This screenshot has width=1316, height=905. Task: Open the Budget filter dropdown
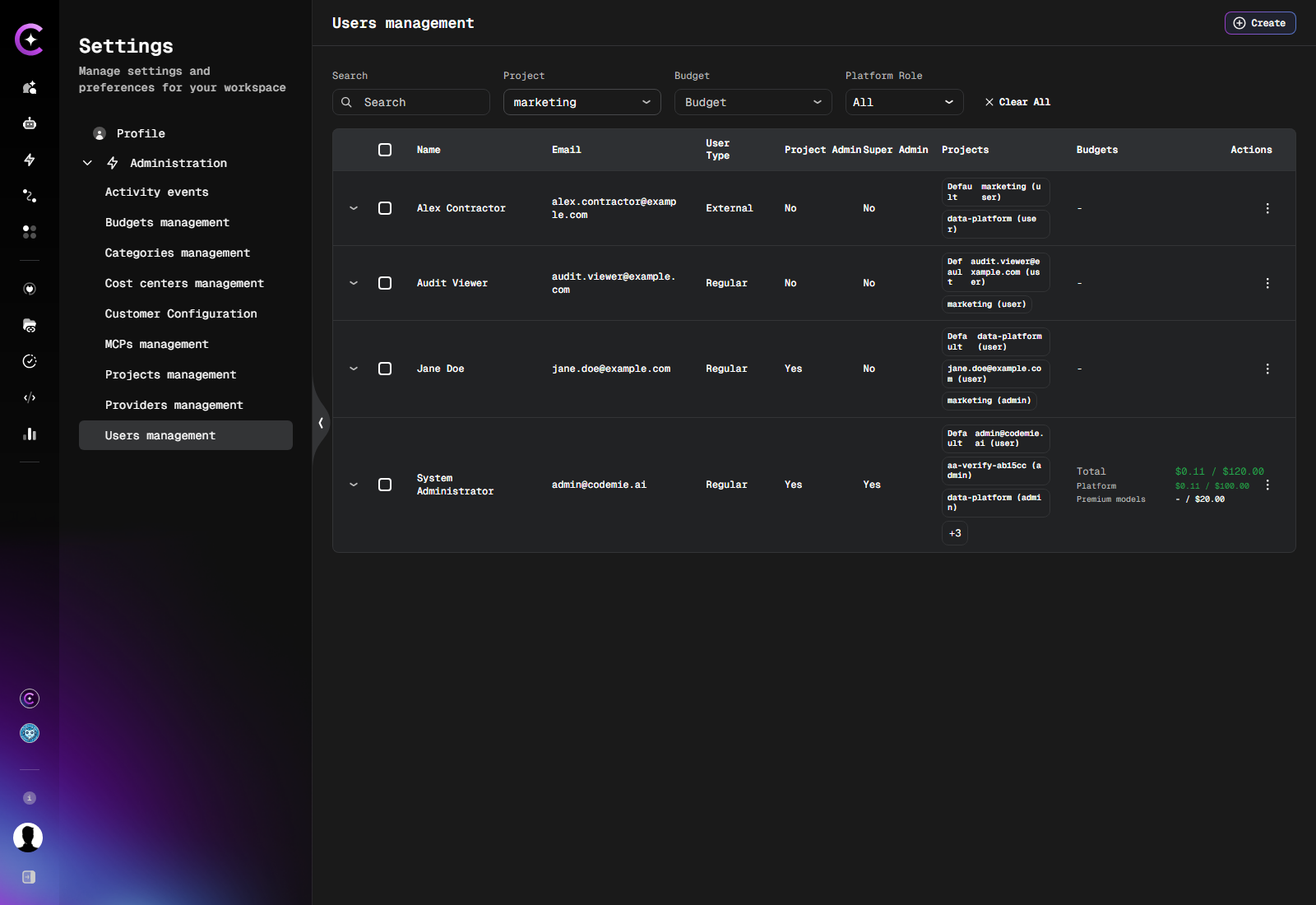tap(753, 102)
